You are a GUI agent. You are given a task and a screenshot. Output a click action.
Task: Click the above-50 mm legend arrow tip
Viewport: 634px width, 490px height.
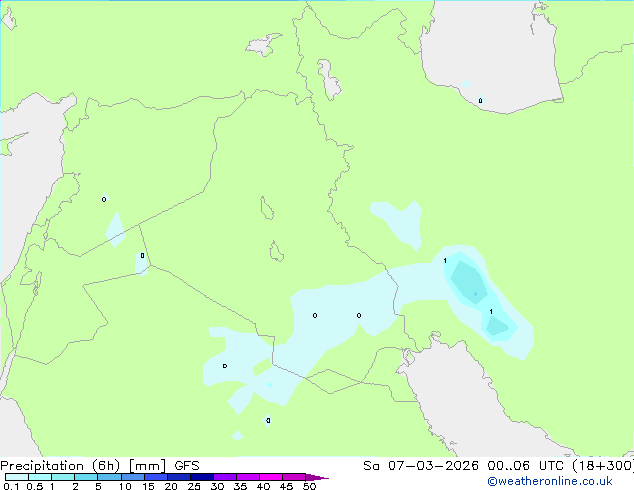(317, 477)
